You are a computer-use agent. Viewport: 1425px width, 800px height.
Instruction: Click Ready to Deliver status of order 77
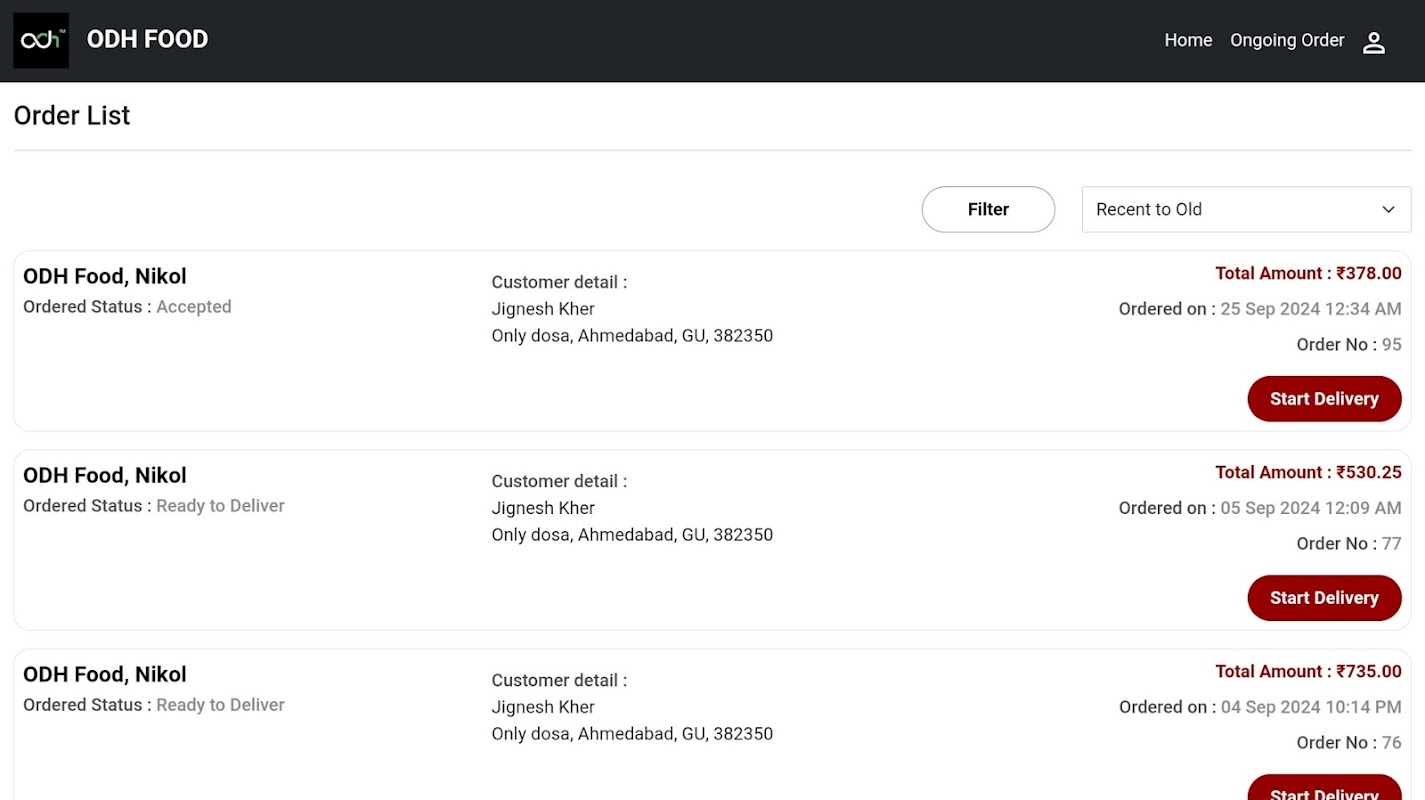[220, 506]
